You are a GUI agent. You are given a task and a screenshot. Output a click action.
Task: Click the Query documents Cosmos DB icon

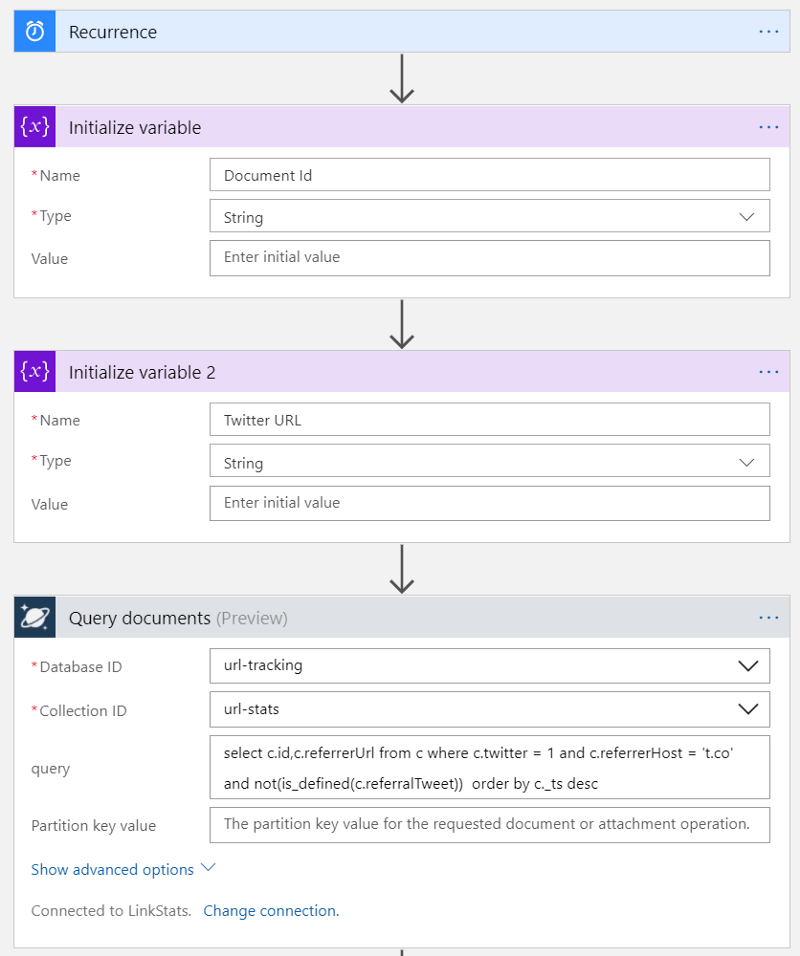34,617
